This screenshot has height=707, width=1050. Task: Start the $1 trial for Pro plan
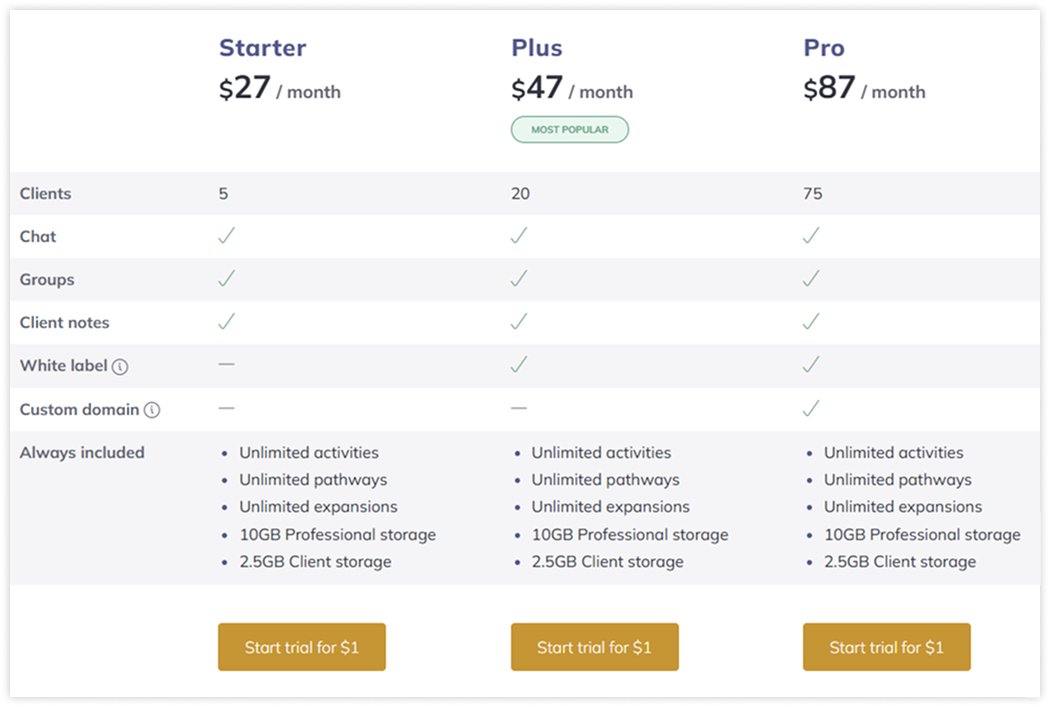[x=887, y=647]
